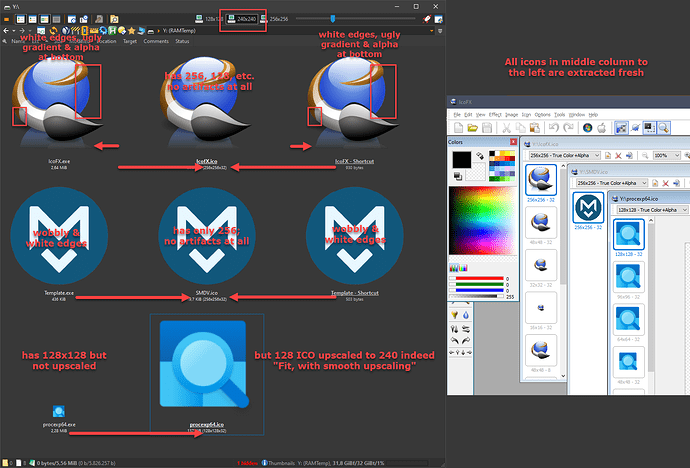Open the Edit menu in IcoFX
This screenshot has width=690, height=468.
[468, 114]
